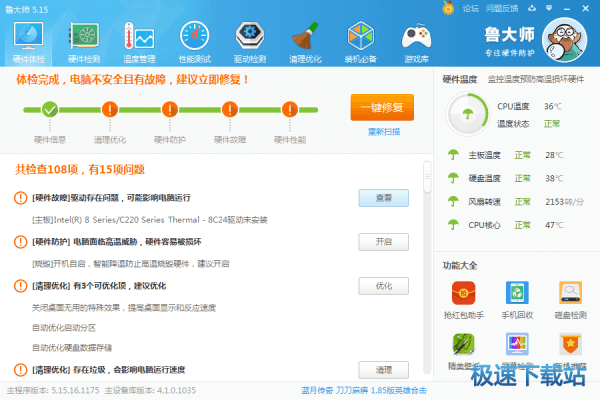Open 手机回收 tool
600x400 pixels.
coord(517,300)
